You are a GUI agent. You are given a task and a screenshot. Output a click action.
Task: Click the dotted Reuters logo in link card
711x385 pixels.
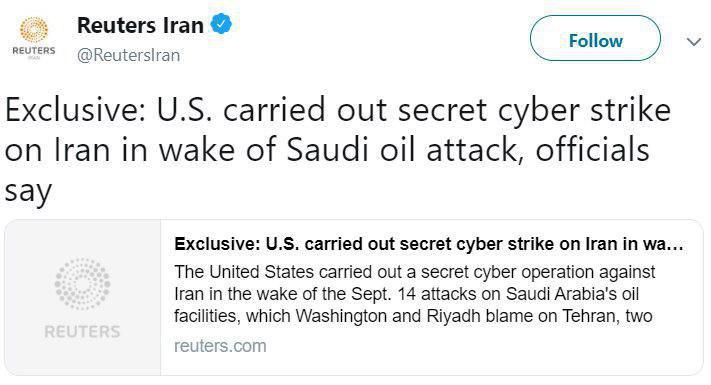[x=83, y=284]
